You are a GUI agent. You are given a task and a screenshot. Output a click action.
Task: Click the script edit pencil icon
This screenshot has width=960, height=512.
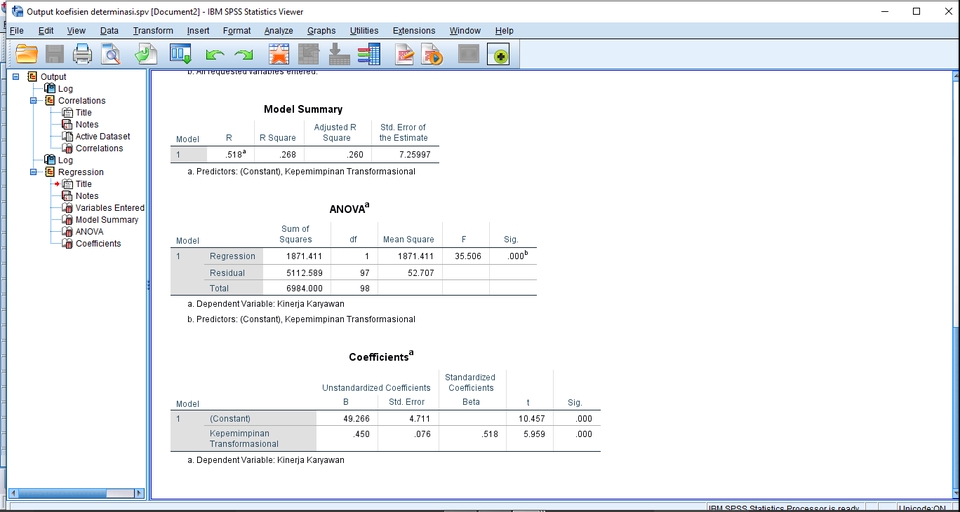[405, 55]
